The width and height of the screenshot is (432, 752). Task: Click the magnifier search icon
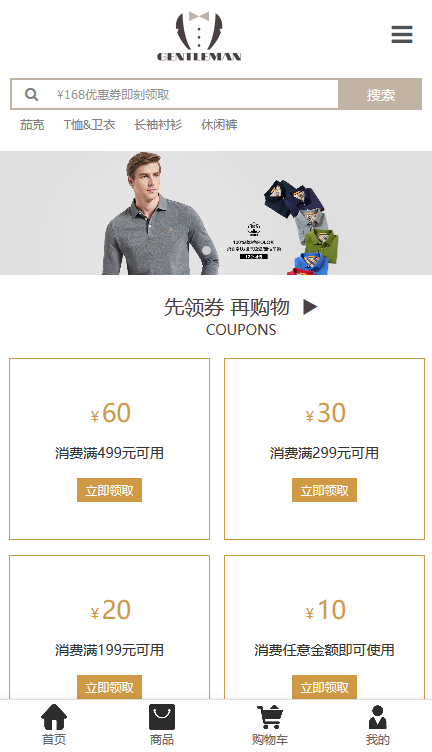pos(32,94)
